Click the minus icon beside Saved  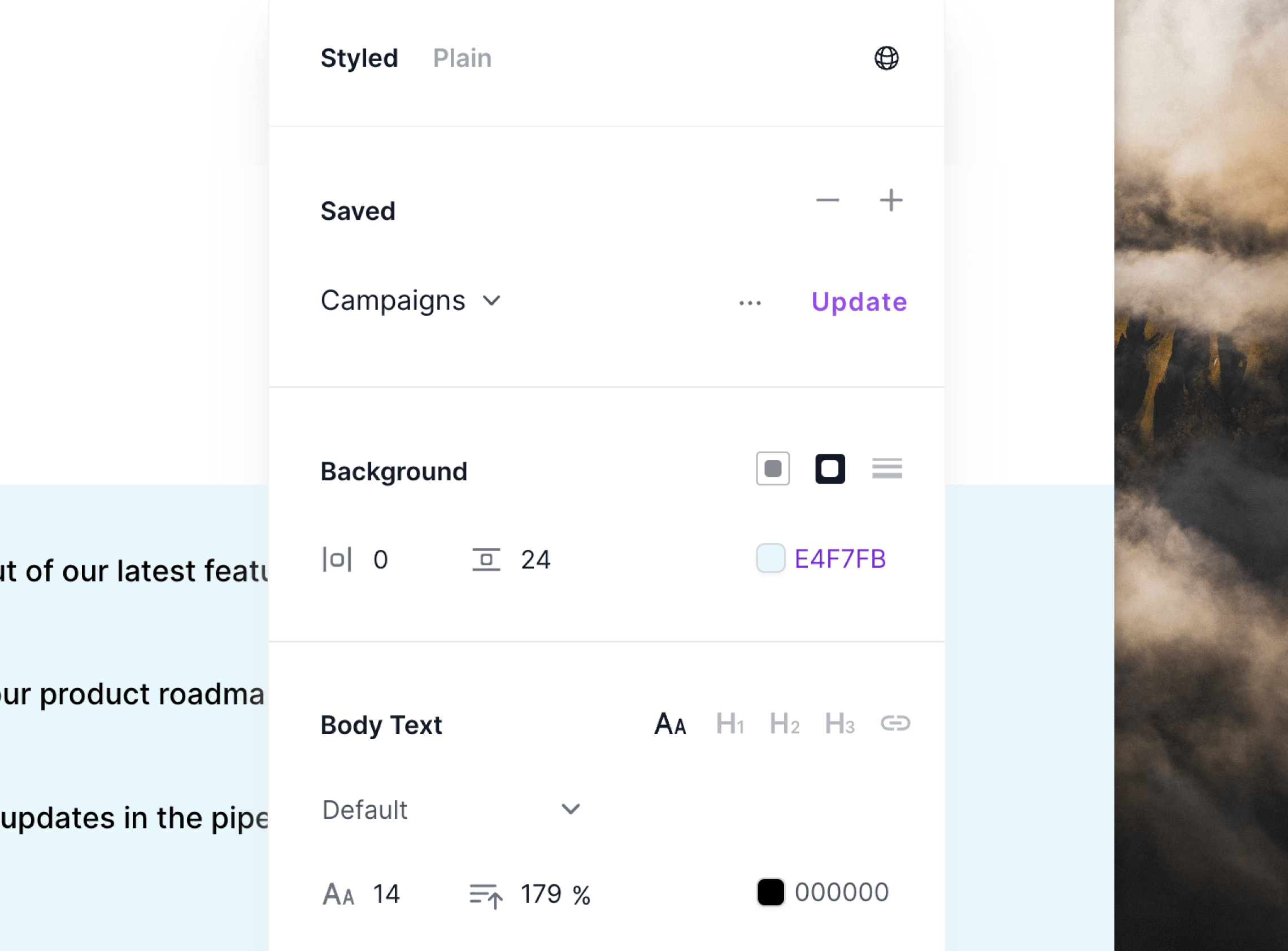828,201
